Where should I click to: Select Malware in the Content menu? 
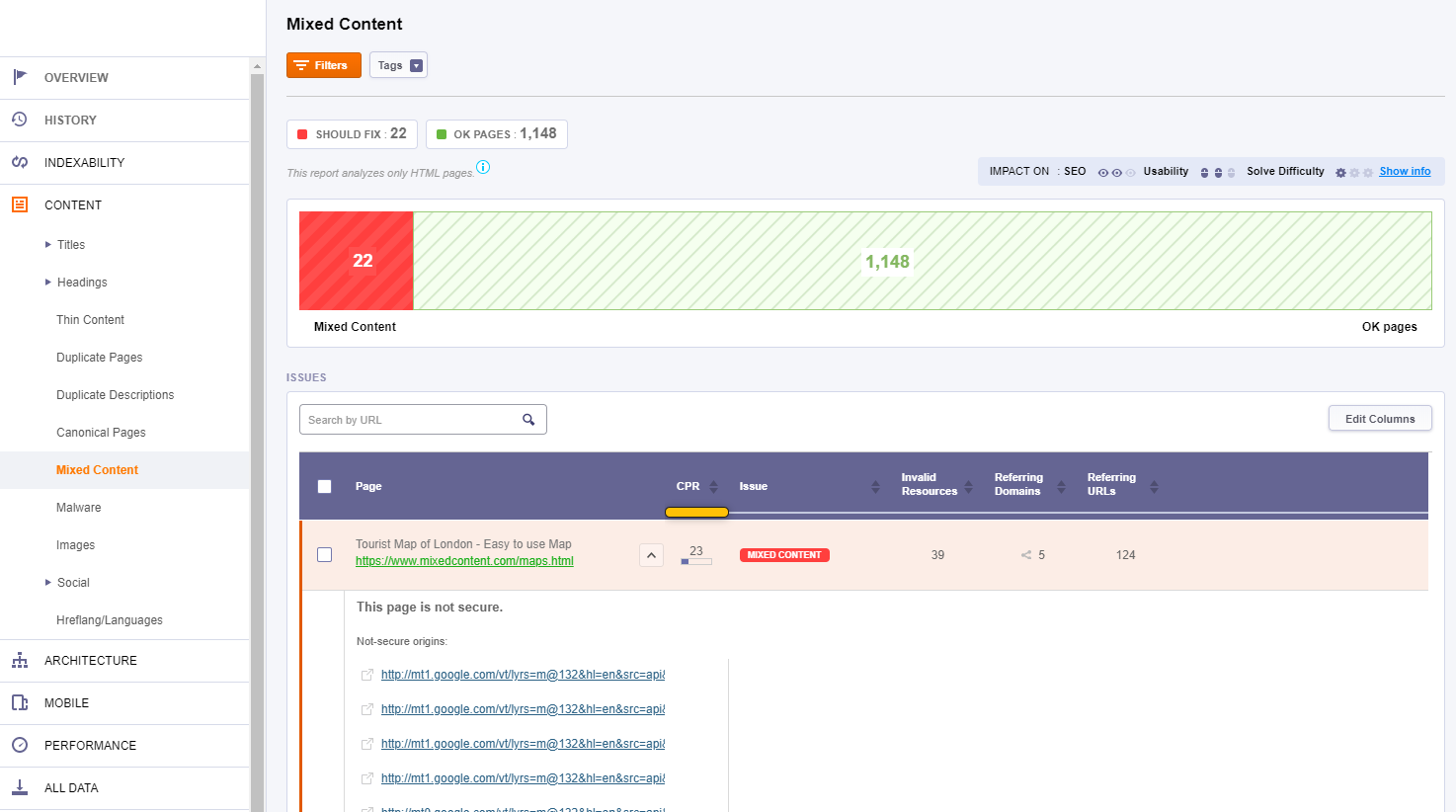pyautogui.click(x=78, y=508)
